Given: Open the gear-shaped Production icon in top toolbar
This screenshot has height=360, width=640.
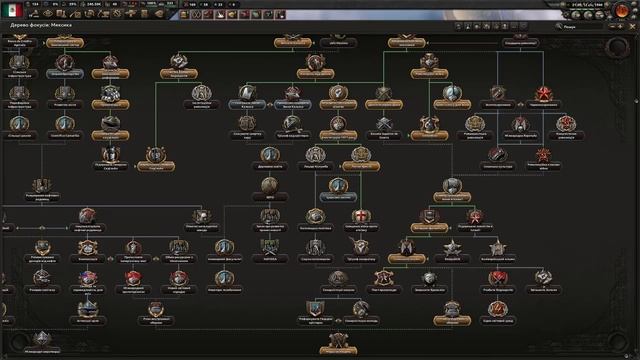Looking at the screenshot, I should pyautogui.click(x=118, y=14).
